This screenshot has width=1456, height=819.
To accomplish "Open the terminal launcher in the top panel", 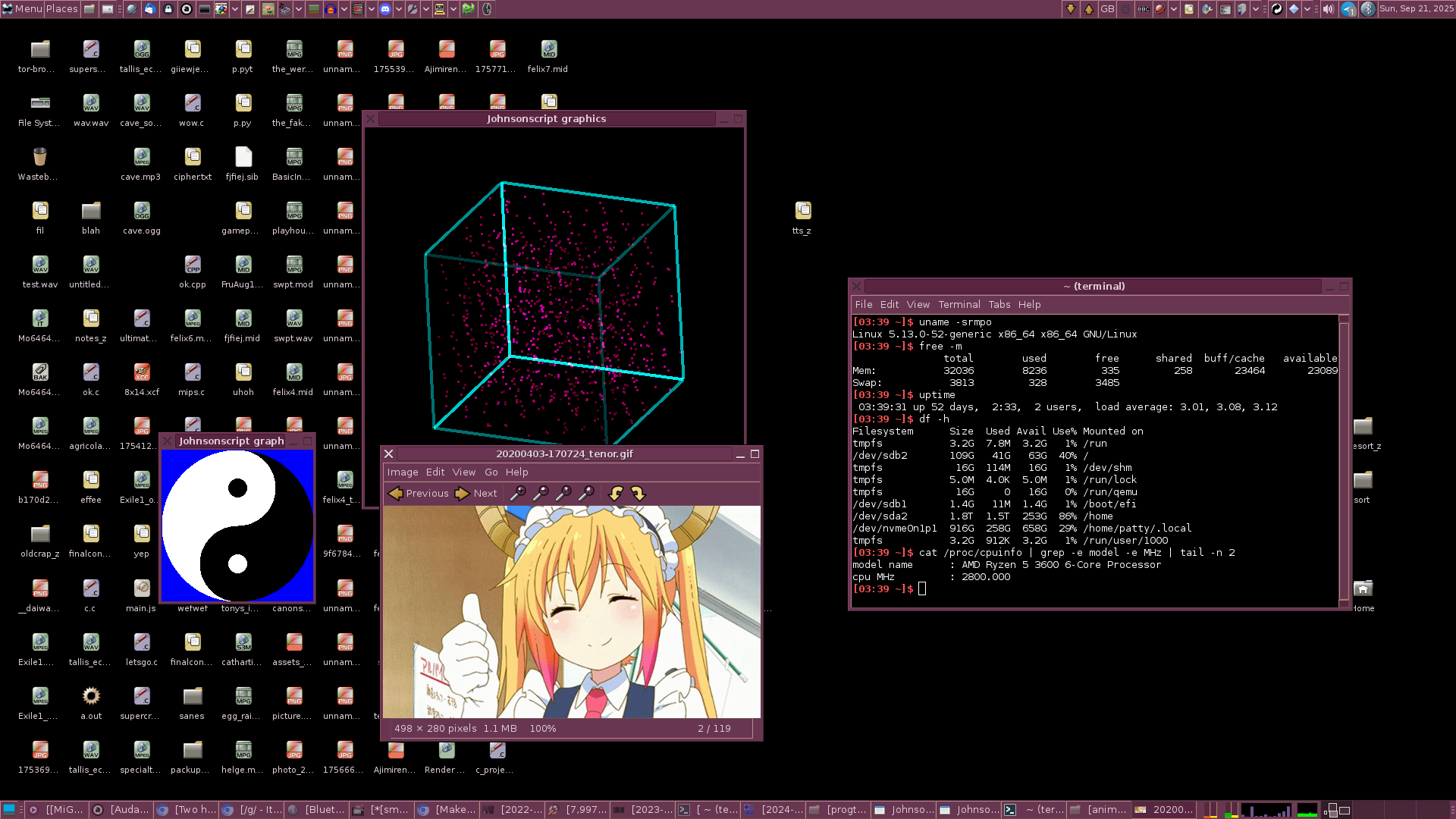I will 205,9.
